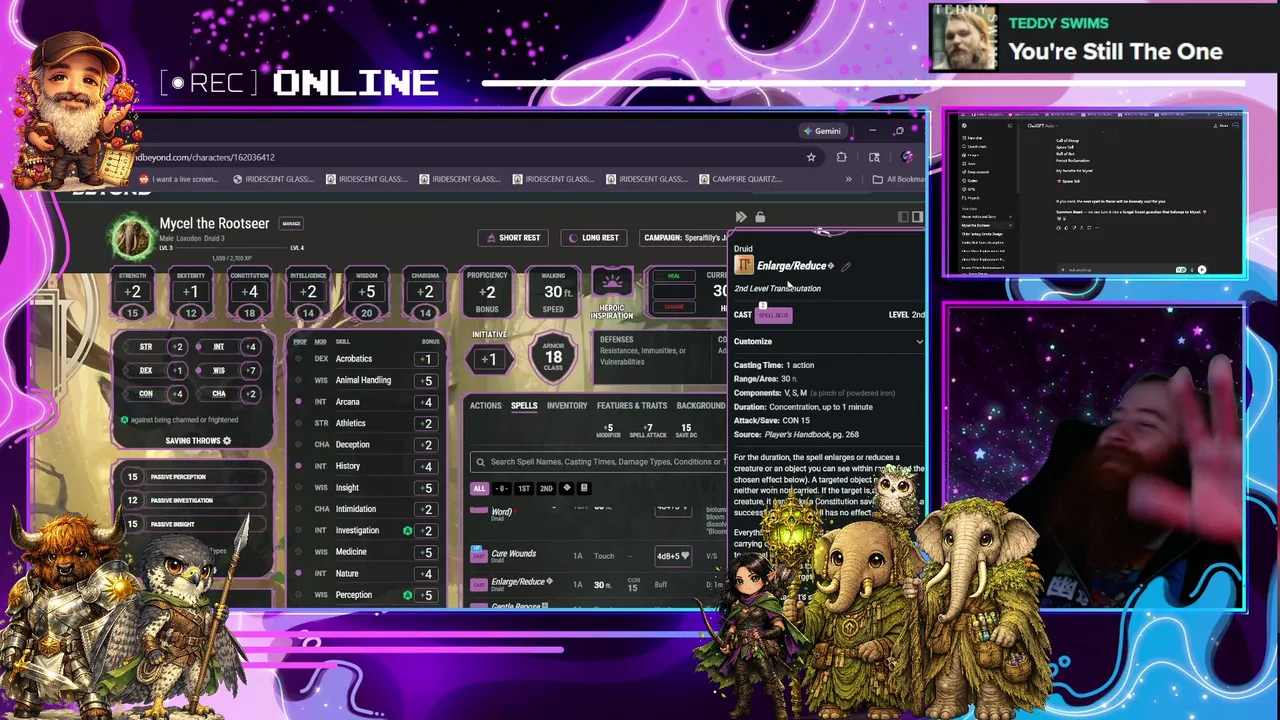The width and height of the screenshot is (1280, 720).
Task: Click the Short Rest button
Action: click(x=514, y=238)
